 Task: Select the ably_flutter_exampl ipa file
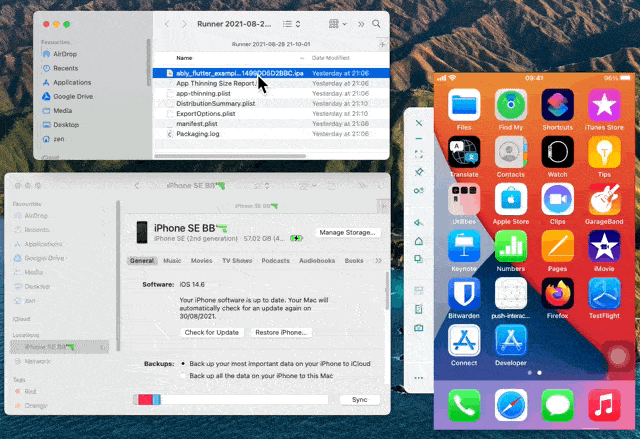pos(271,73)
